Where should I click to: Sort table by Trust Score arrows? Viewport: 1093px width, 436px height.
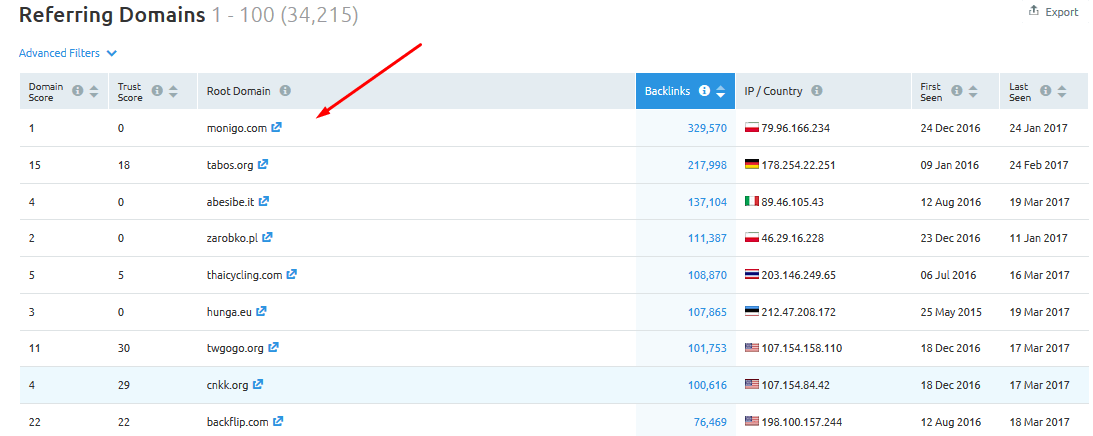(174, 91)
